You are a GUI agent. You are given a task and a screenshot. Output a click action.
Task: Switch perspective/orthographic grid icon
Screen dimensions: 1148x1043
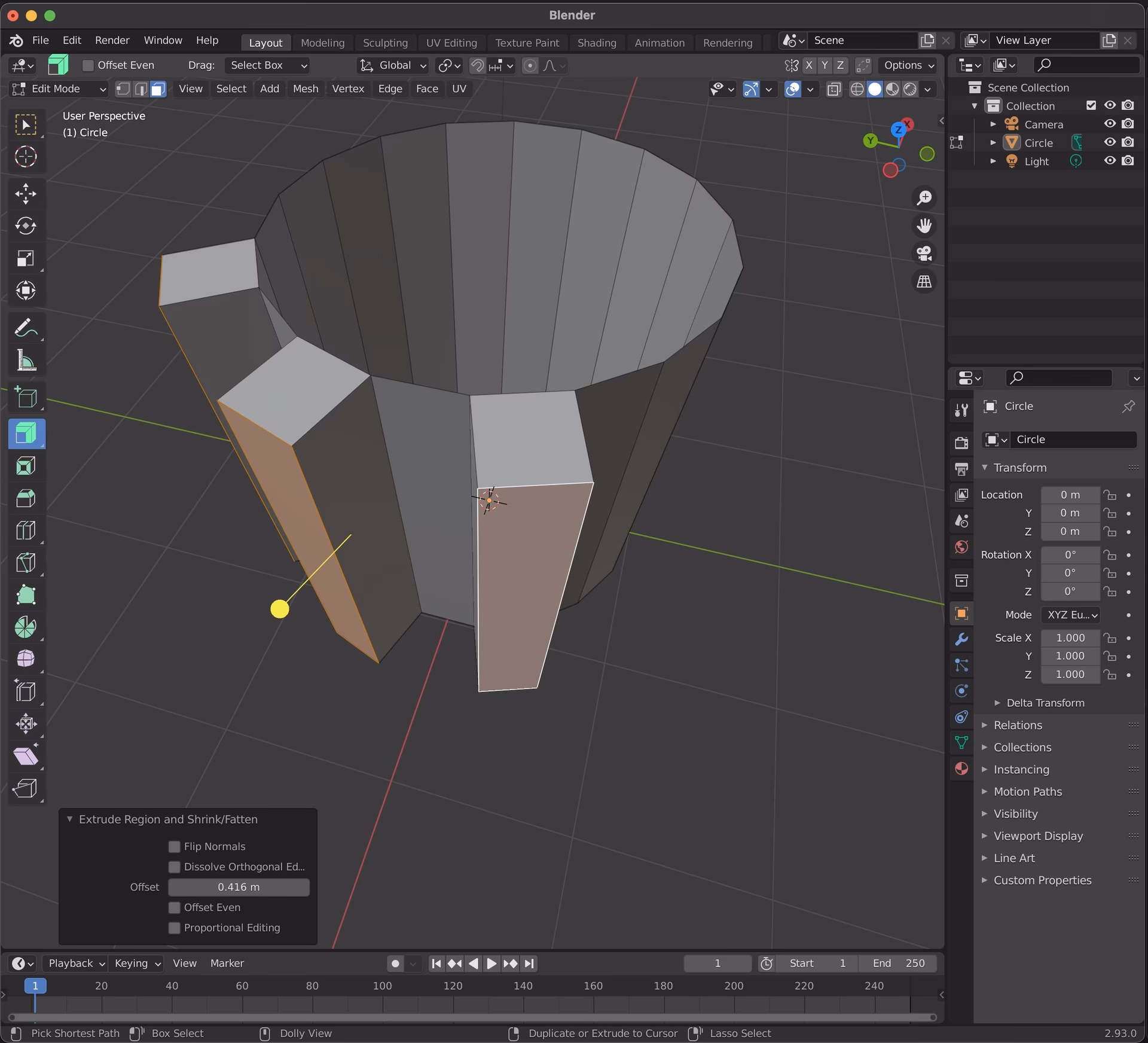click(x=924, y=282)
